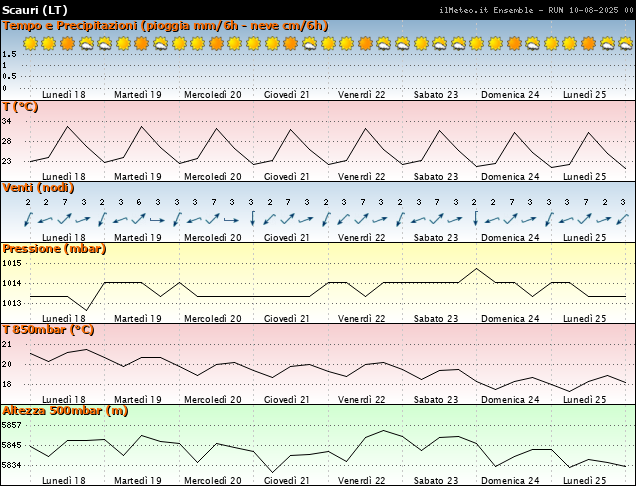Click straight-down wind arrow at start of Giovedì 21
The image size is (636, 486).
(252, 218)
